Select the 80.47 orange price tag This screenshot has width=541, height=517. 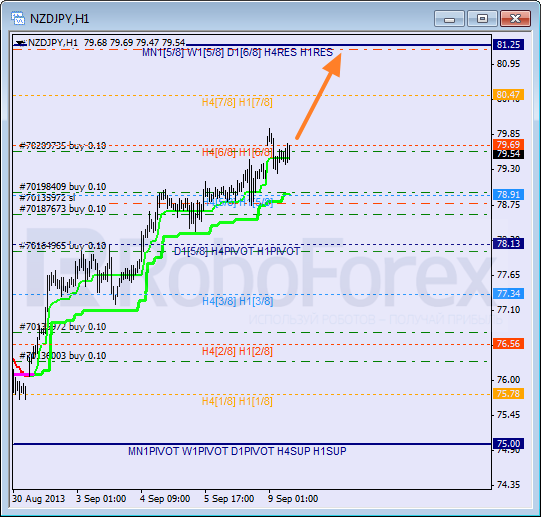[x=509, y=95]
